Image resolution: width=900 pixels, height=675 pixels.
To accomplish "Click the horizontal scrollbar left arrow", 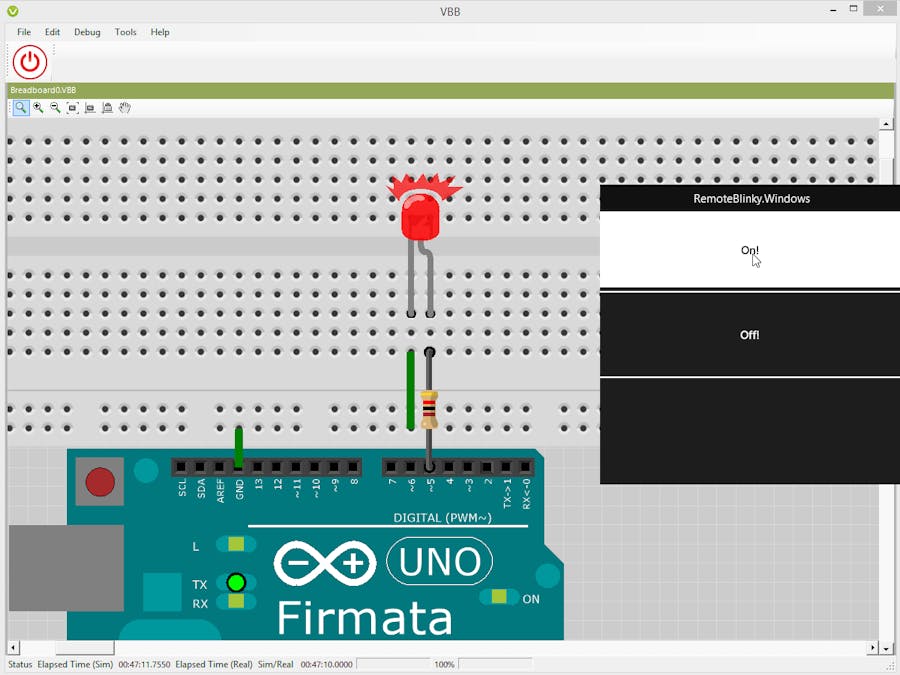I will [x=13, y=647].
